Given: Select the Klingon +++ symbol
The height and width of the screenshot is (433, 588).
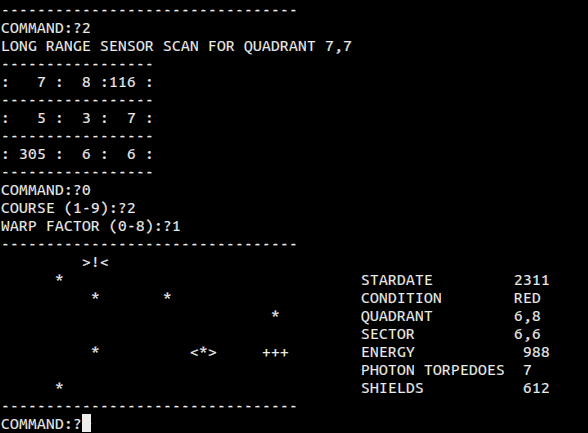Looking at the screenshot, I should coord(275,353).
